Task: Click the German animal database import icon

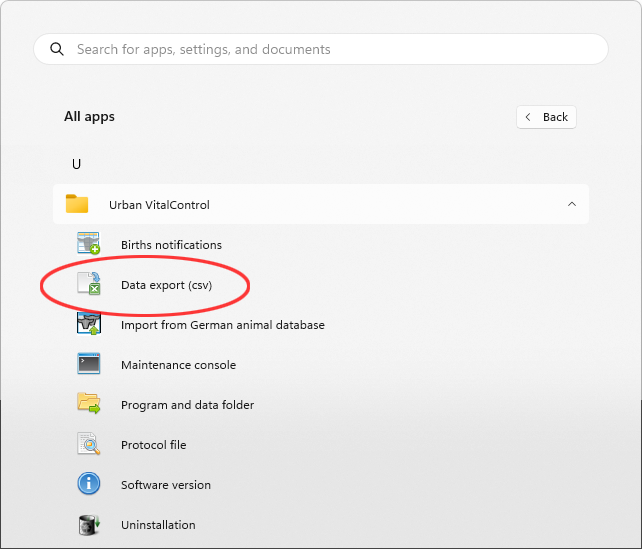Action: coord(89,325)
